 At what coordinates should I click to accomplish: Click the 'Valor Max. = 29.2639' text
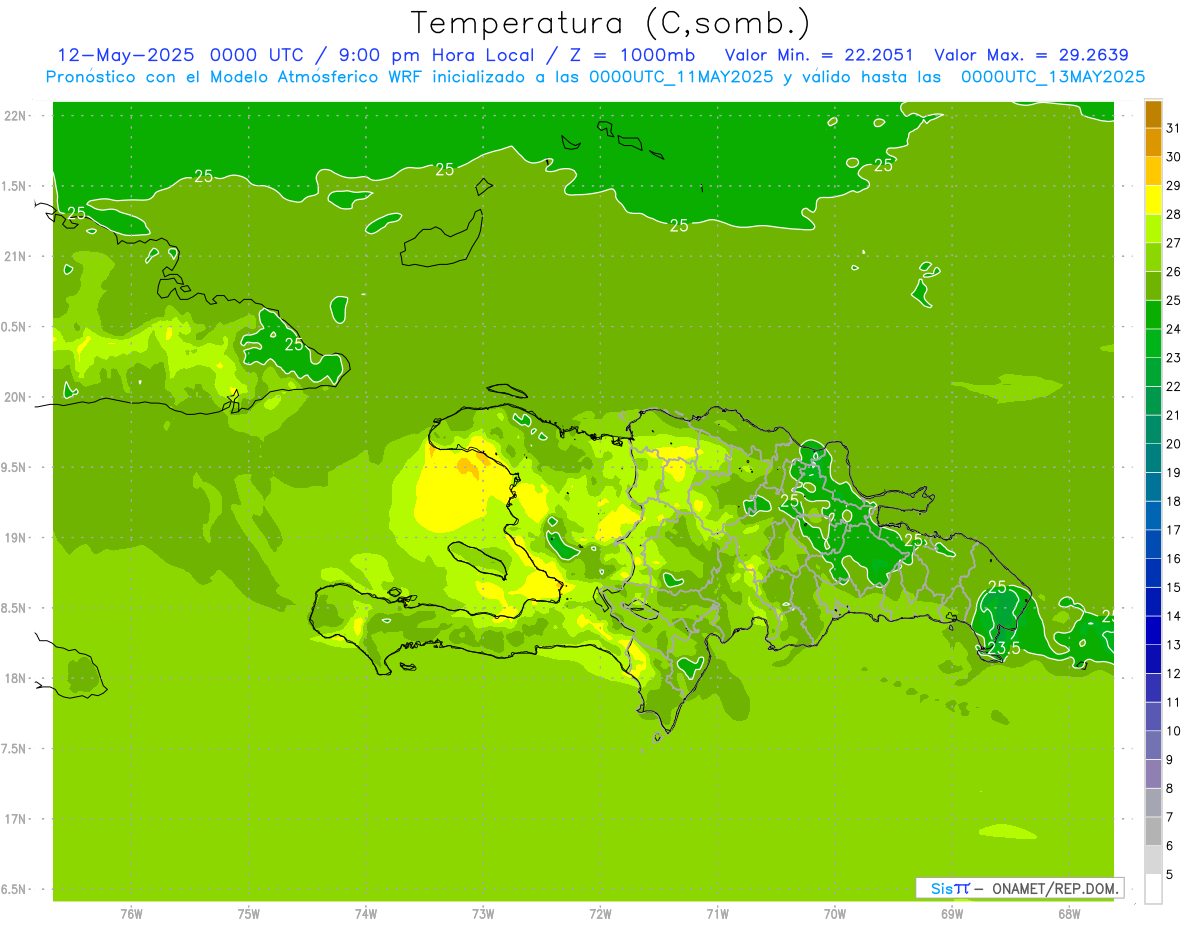[1031, 55]
